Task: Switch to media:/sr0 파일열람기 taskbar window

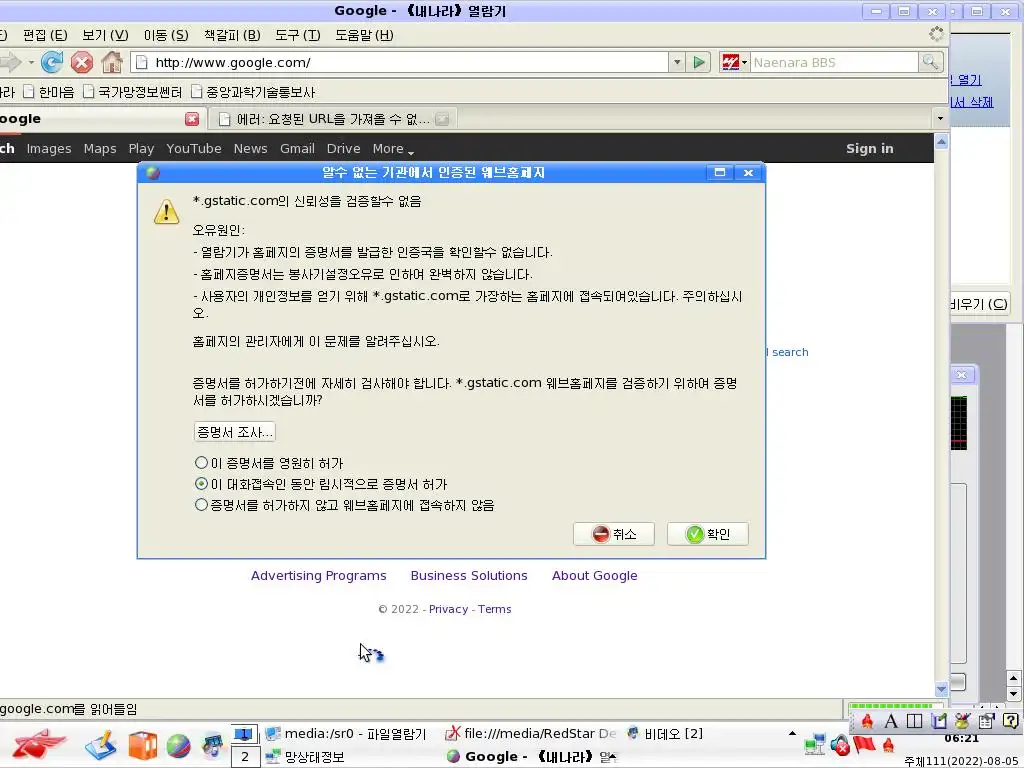Action: tap(346, 734)
